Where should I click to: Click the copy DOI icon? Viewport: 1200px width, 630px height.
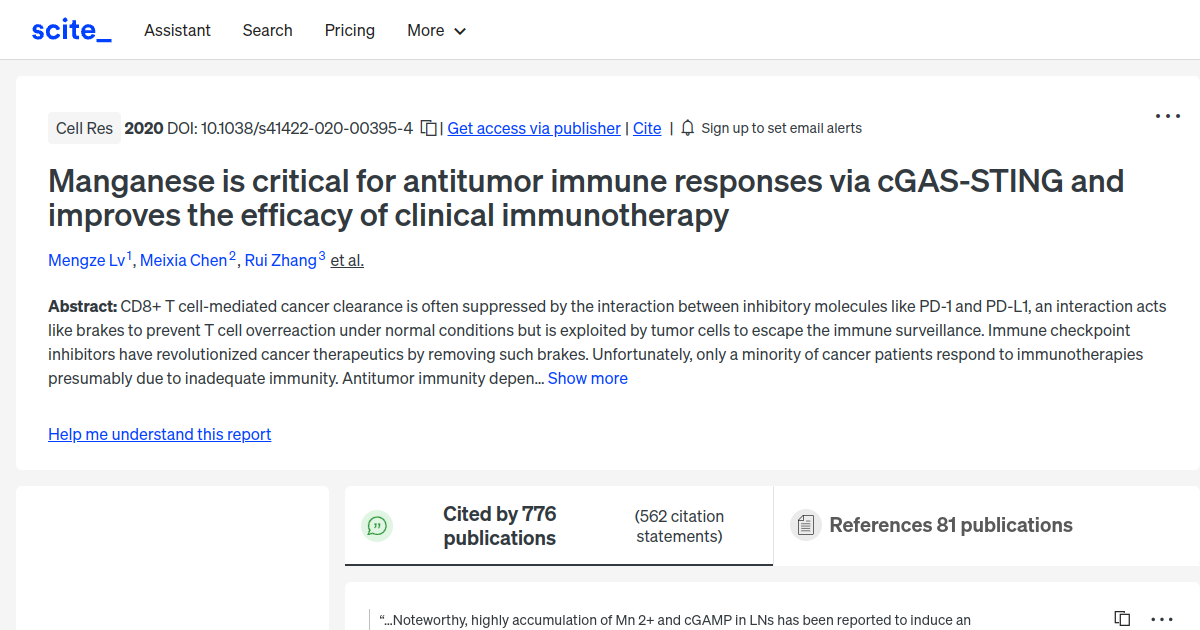[x=428, y=128]
